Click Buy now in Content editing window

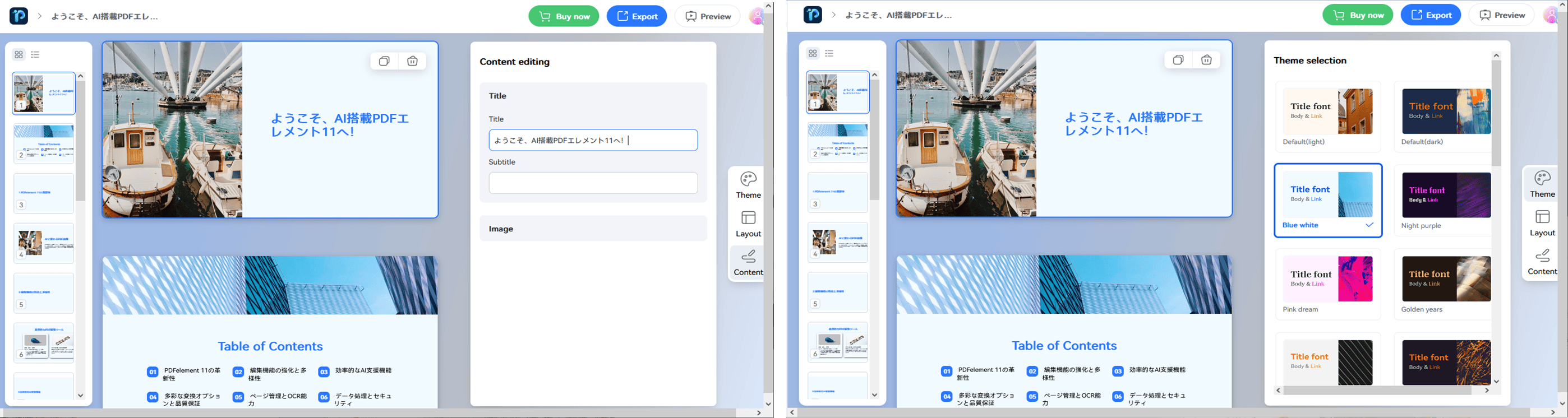[564, 16]
